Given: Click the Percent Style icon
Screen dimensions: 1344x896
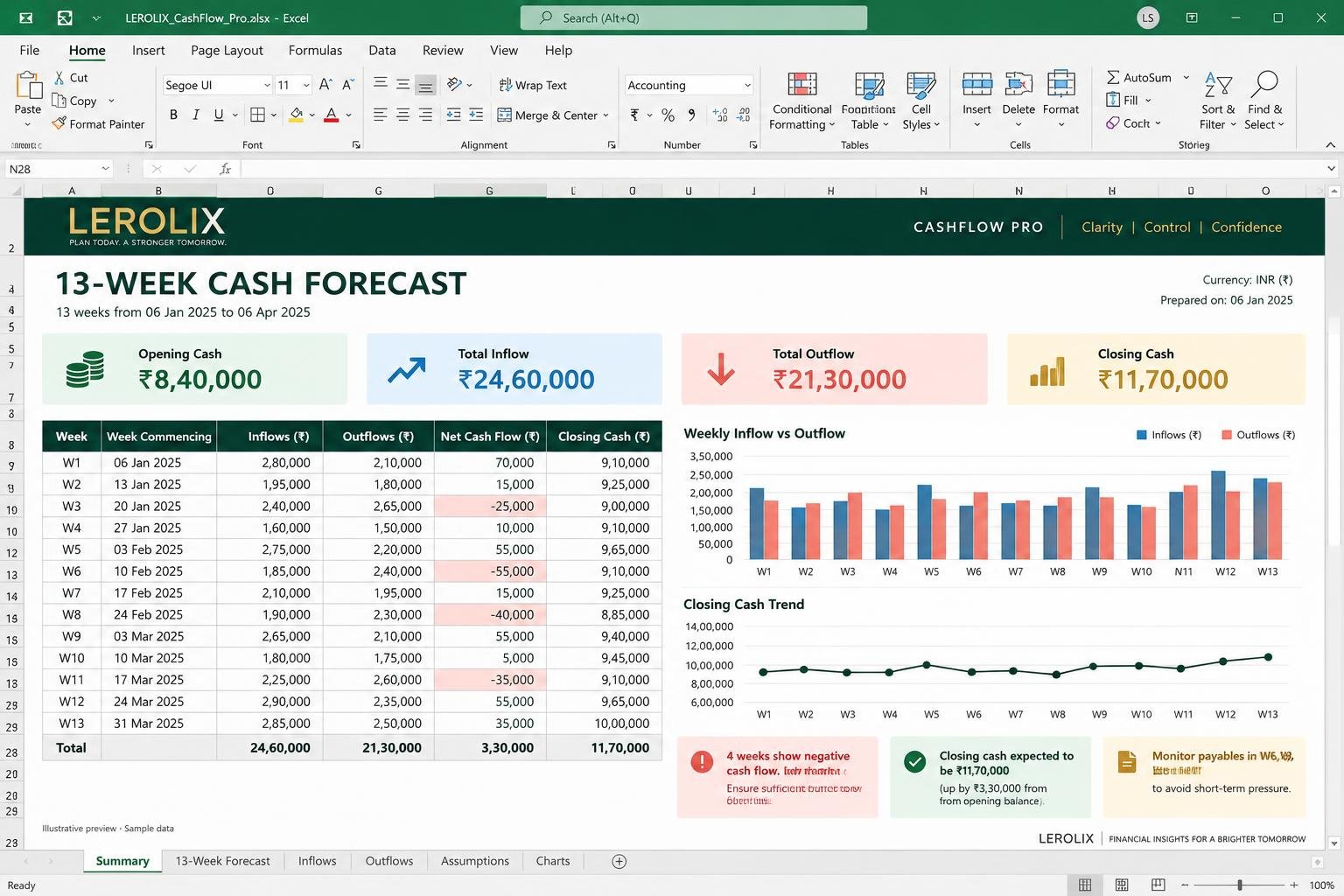Looking at the screenshot, I should click(x=668, y=115).
